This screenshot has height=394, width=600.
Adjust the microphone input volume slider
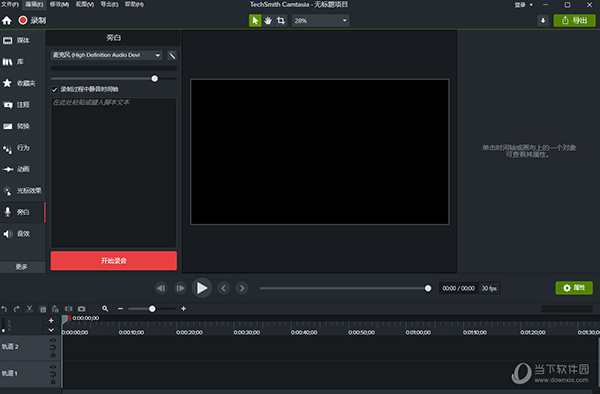click(155, 78)
